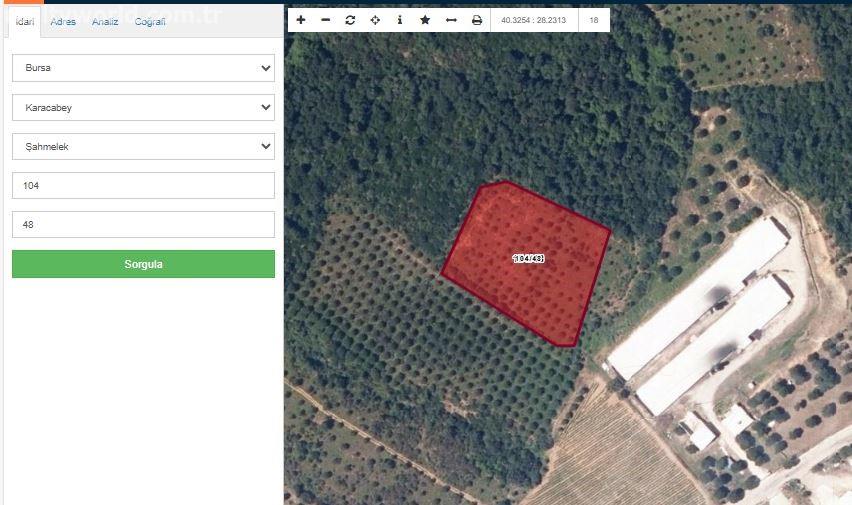Click the zoom in plus icon
The height and width of the screenshot is (505, 852).
point(301,20)
